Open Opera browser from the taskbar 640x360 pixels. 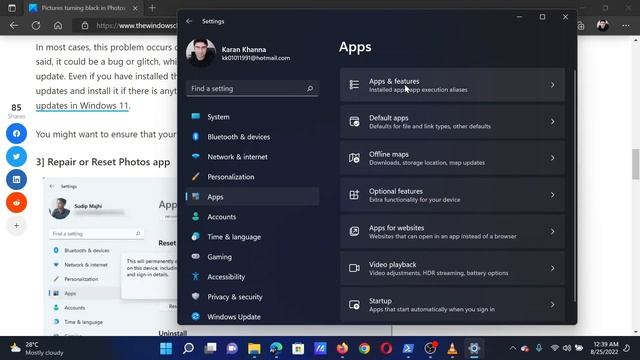point(386,348)
